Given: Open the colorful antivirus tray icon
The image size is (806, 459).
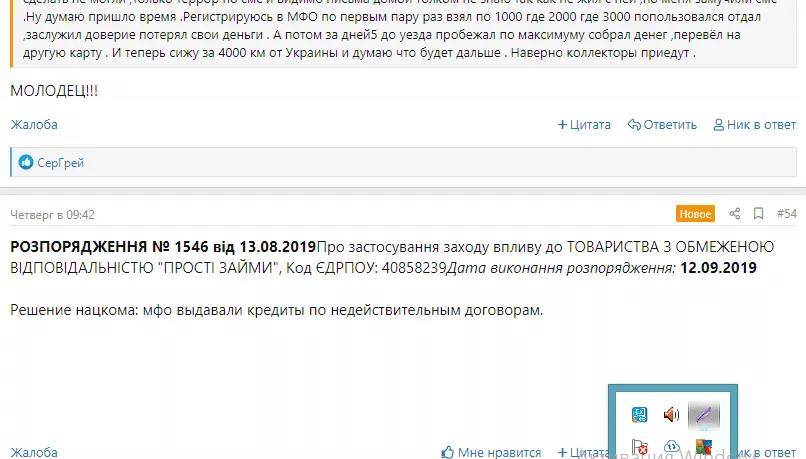Looking at the screenshot, I should coord(705,447).
